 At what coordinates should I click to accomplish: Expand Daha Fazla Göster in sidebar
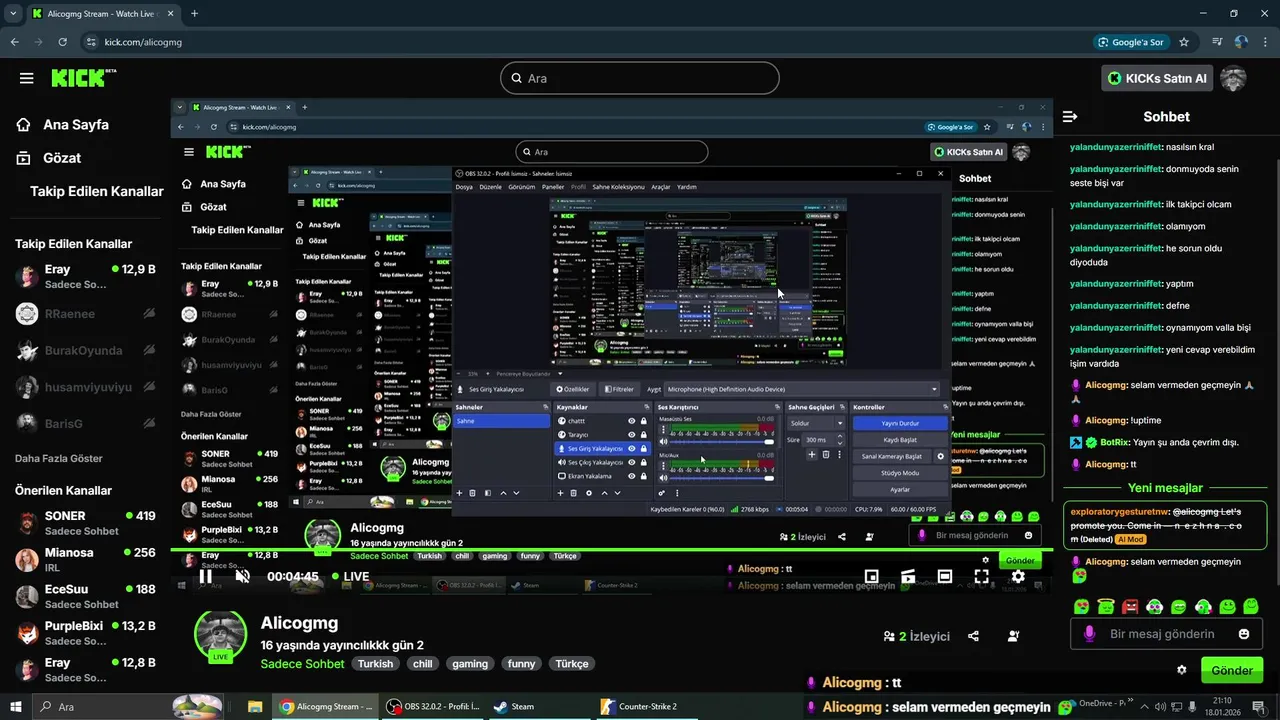pos(59,458)
